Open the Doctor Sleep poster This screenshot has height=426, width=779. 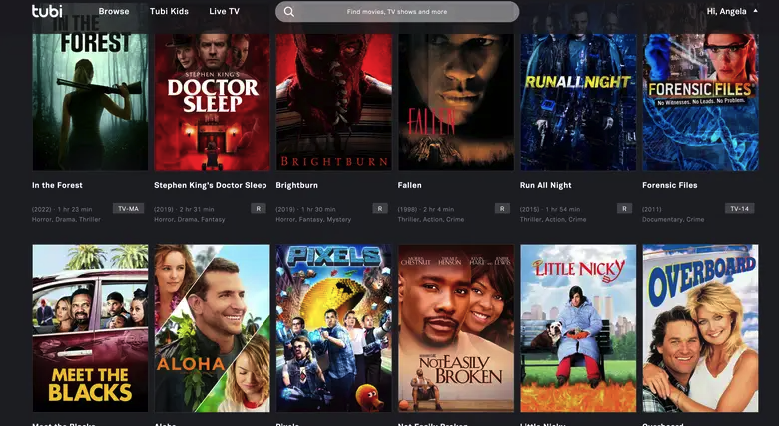coord(212,102)
